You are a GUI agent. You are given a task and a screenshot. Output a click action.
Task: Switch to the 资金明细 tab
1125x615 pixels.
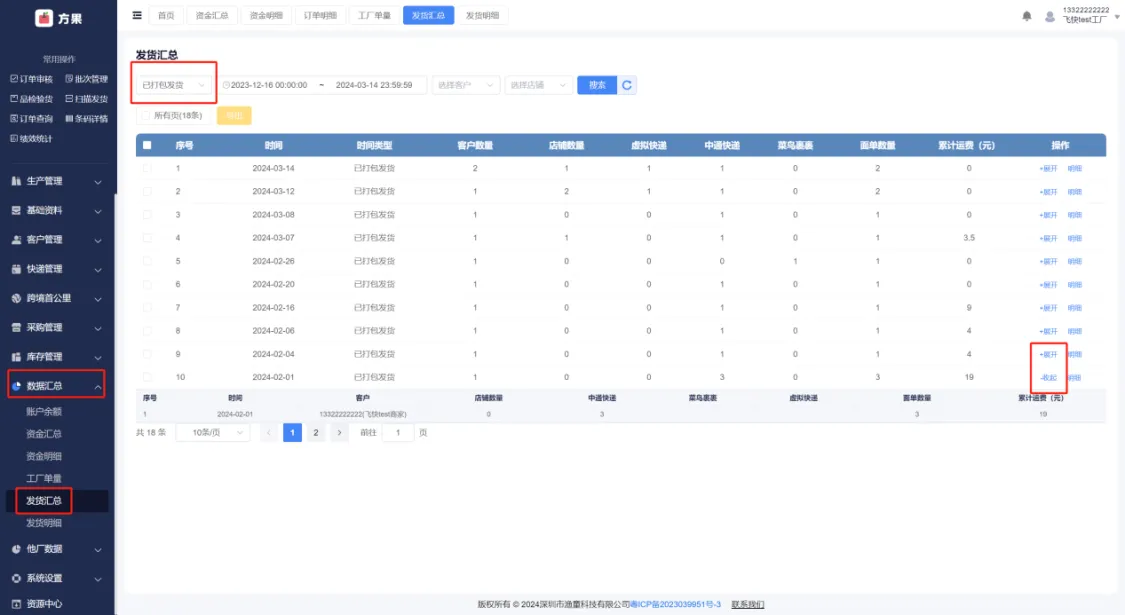click(x=265, y=15)
